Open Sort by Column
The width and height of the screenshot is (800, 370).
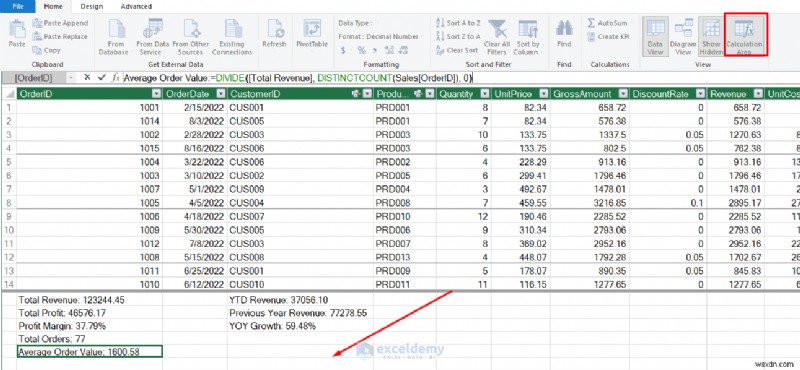click(527, 37)
